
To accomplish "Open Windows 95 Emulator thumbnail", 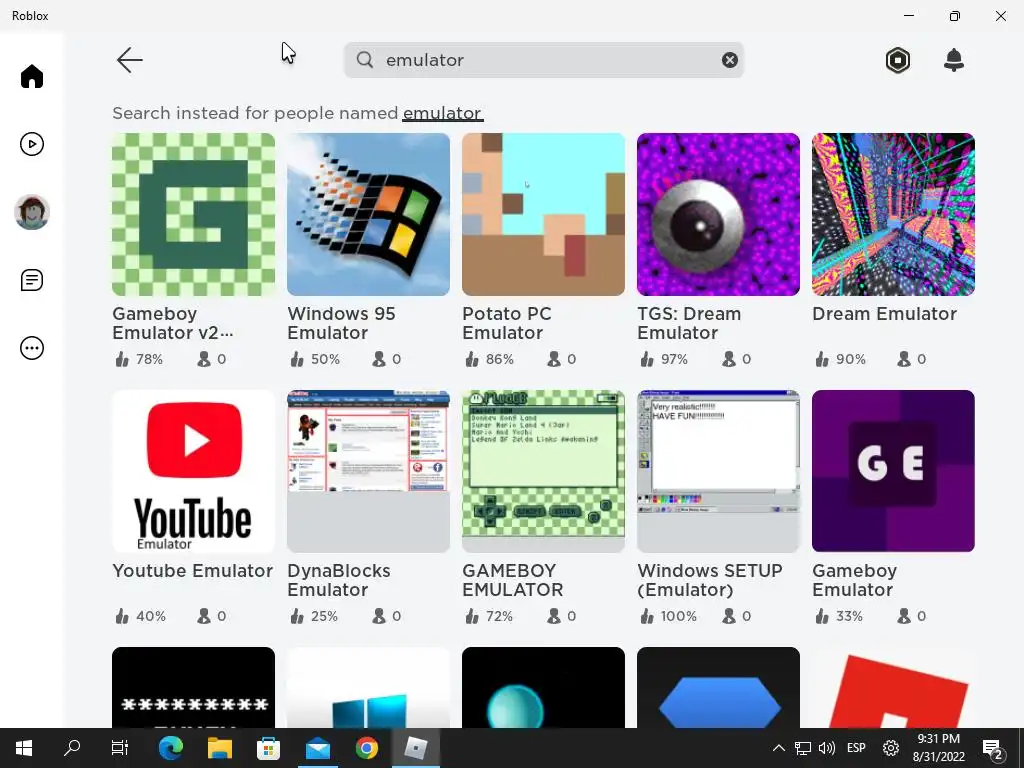I will 368,214.
